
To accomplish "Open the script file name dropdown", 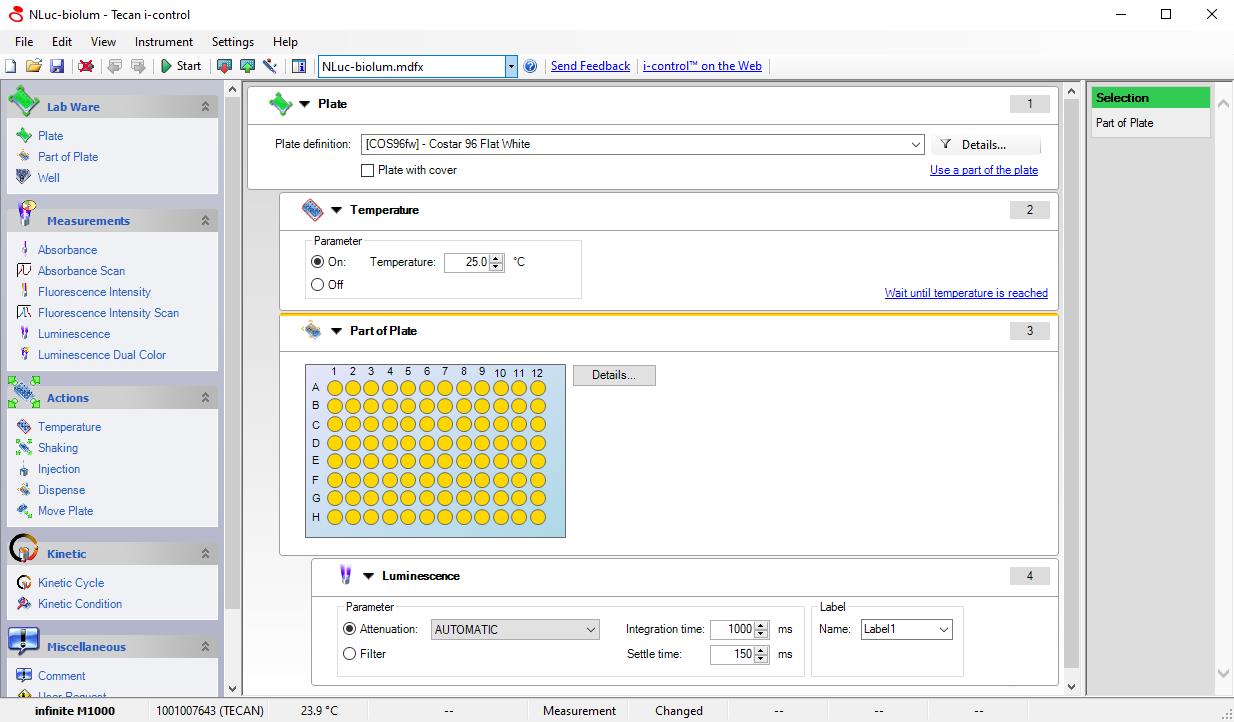I will (x=511, y=67).
